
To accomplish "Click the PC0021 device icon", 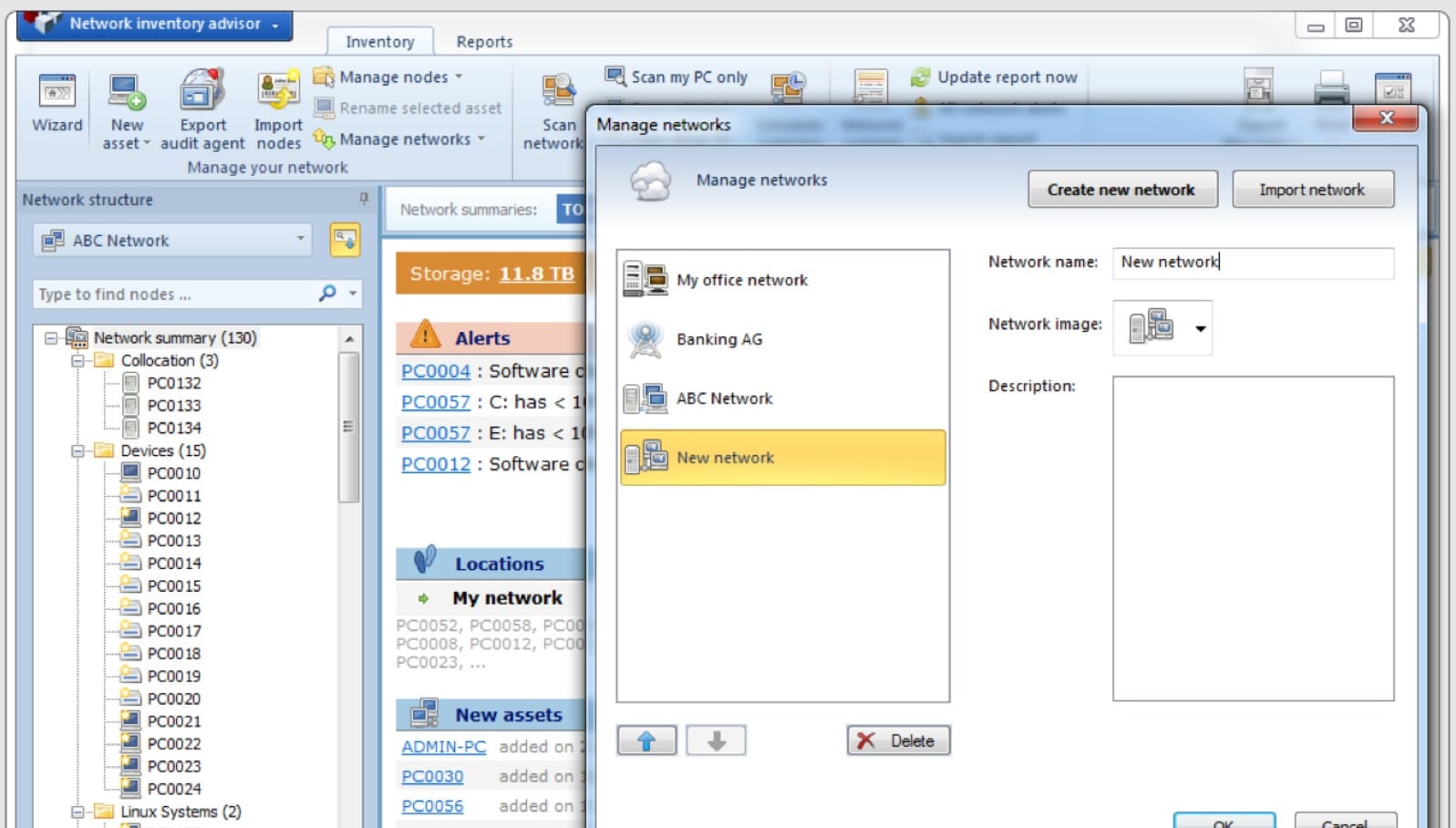I will tap(131, 720).
